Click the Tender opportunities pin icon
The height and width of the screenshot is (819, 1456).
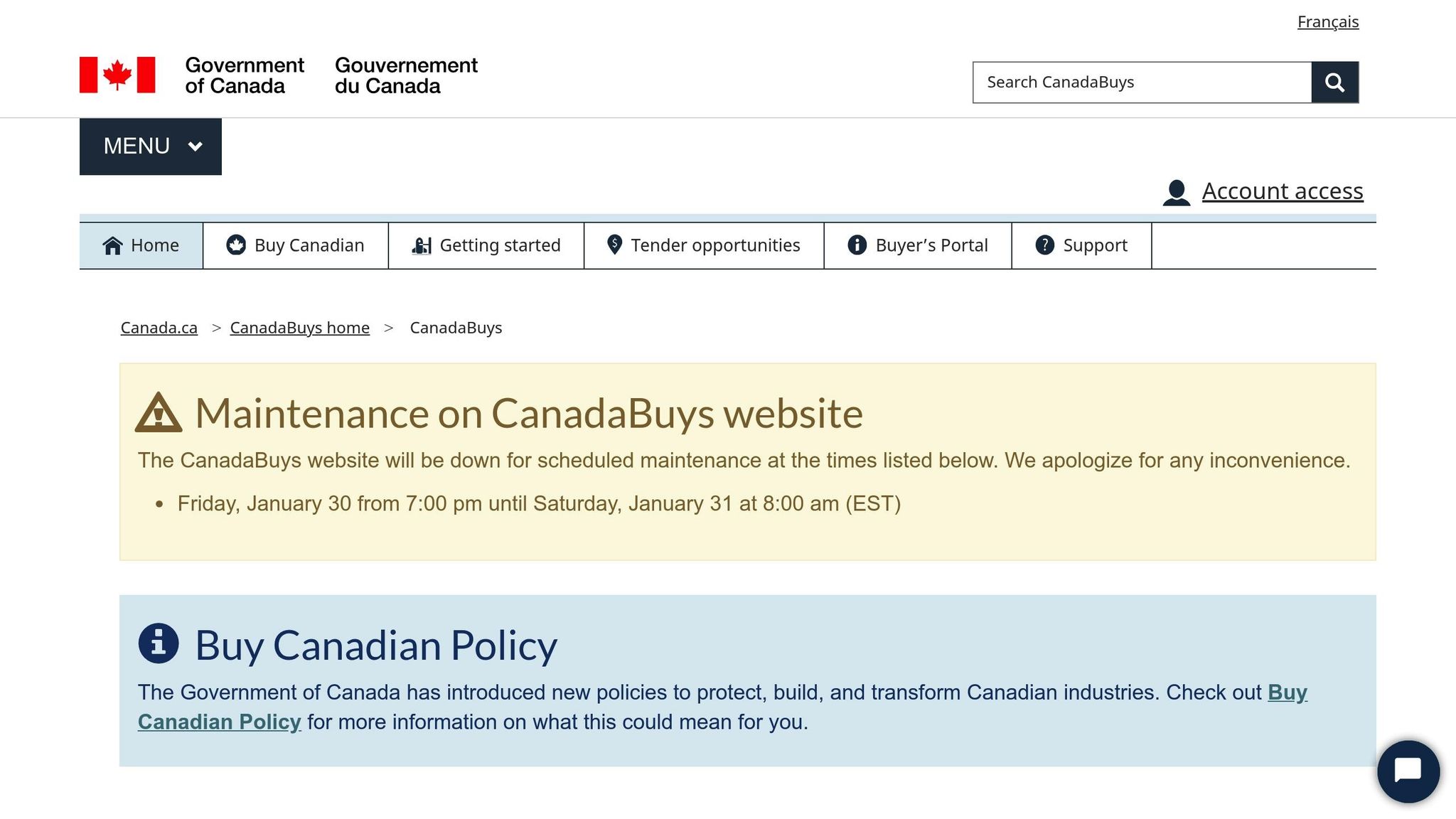coord(615,245)
